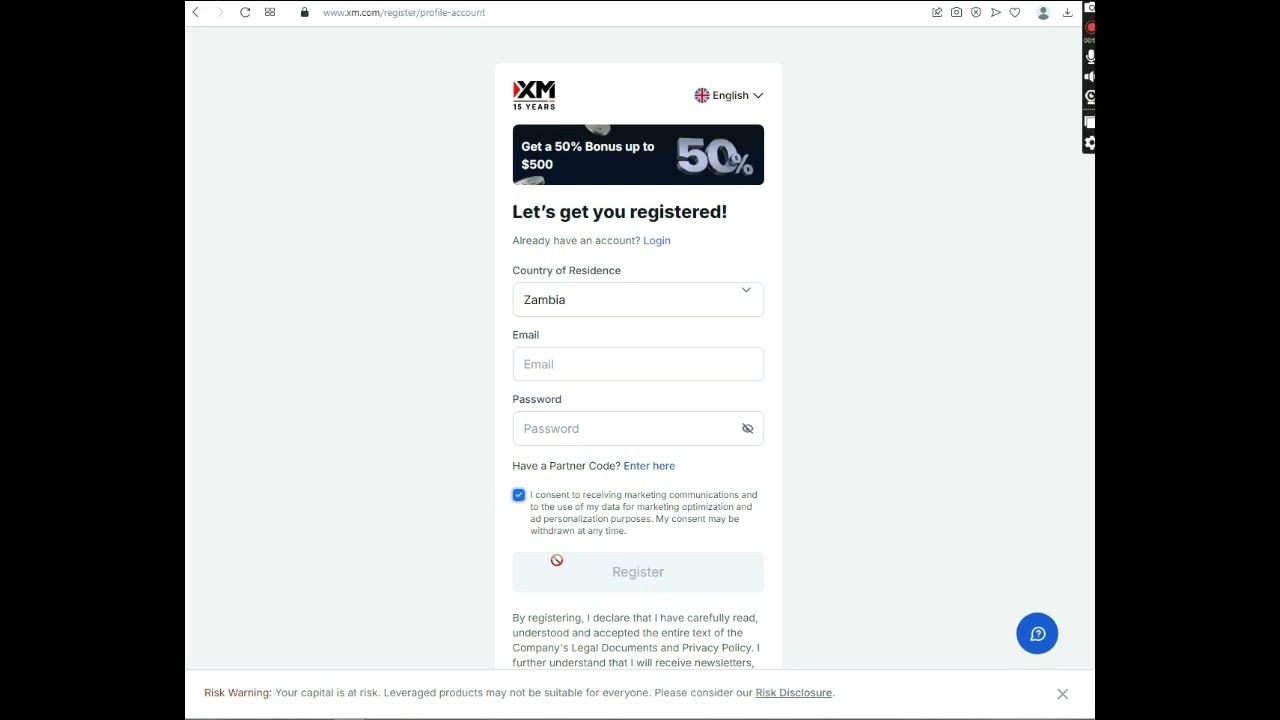This screenshot has width=1280, height=720.
Task: Click the 'Country of Residence' label
Action: (566, 270)
